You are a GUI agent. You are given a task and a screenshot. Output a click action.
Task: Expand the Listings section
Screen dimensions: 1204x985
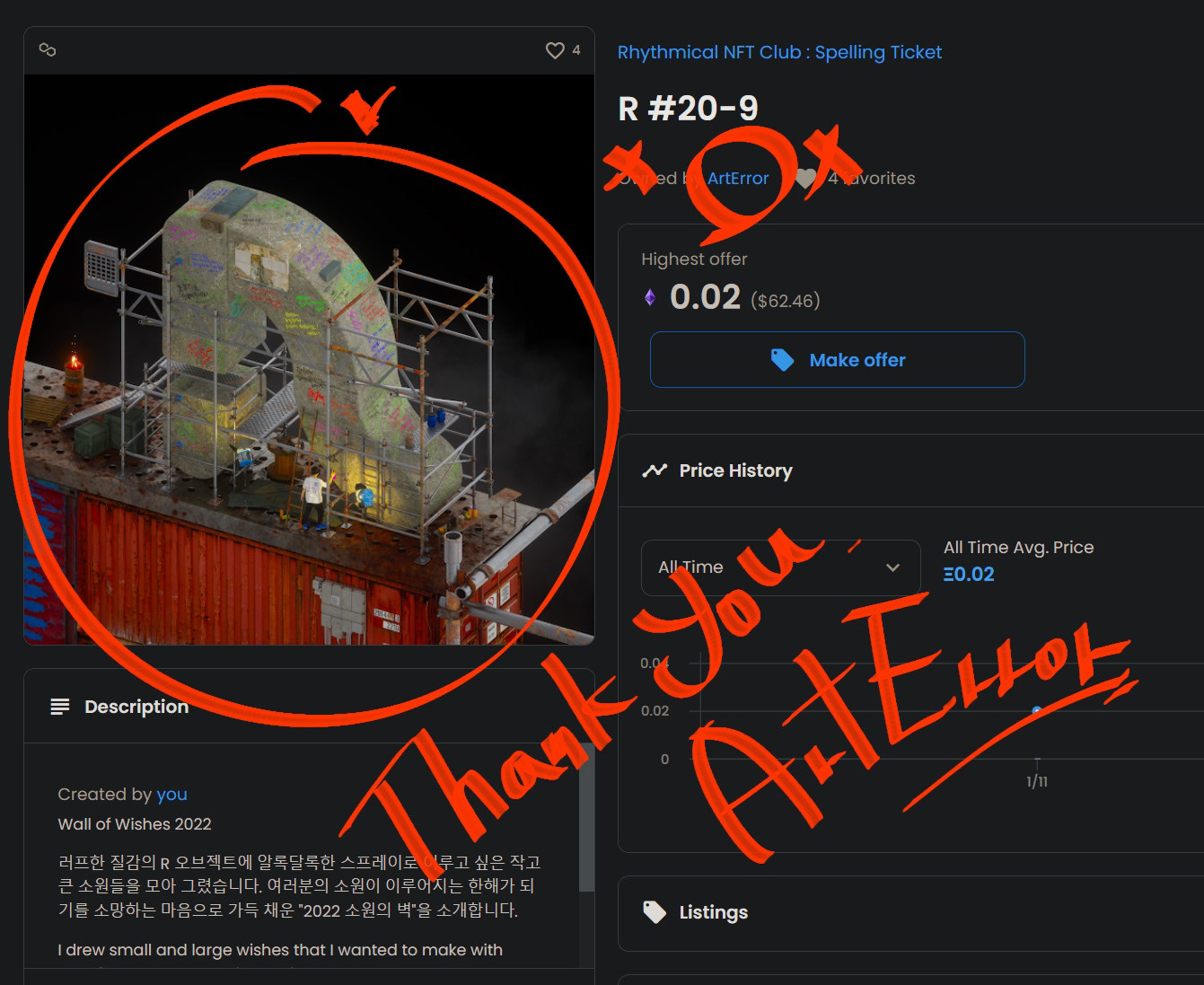coord(910,913)
